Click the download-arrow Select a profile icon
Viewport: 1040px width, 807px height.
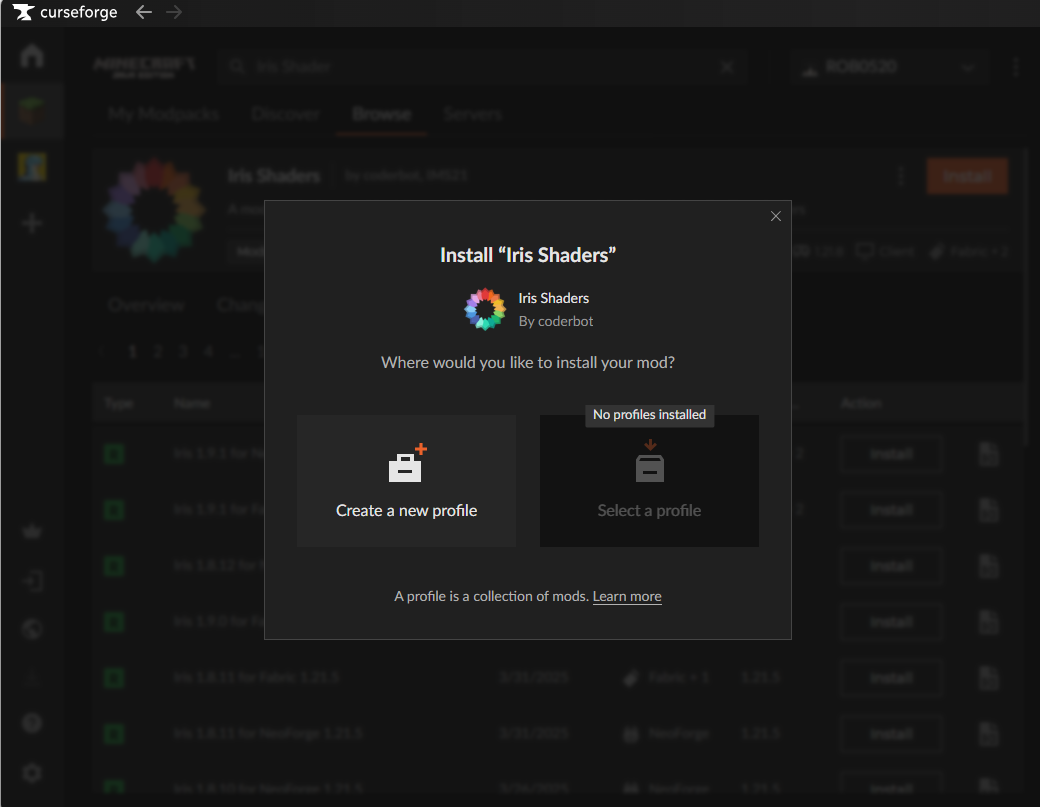(x=650, y=461)
